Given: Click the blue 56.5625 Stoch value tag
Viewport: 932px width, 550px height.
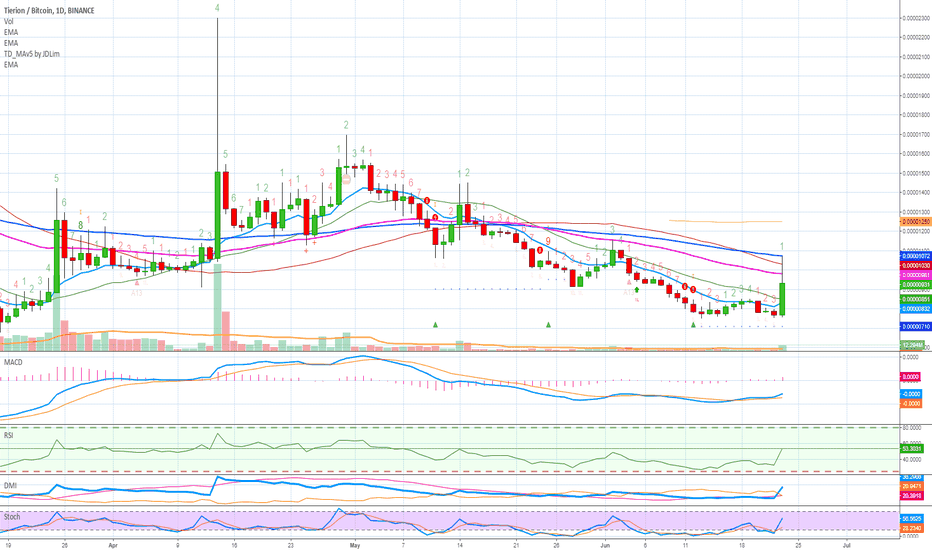Looking at the screenshot, I should [912, 518].
